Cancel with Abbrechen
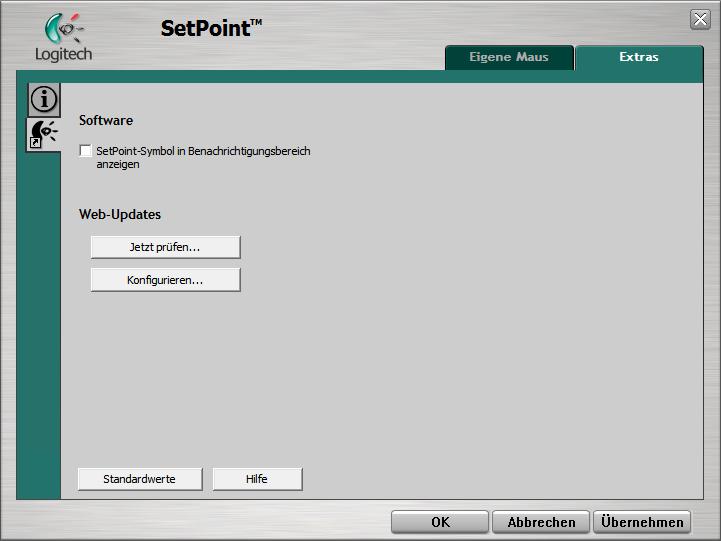 (541, 522)
